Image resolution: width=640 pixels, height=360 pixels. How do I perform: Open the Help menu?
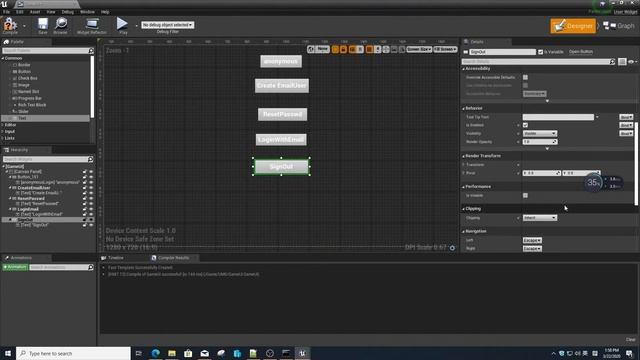coord(105,12)
